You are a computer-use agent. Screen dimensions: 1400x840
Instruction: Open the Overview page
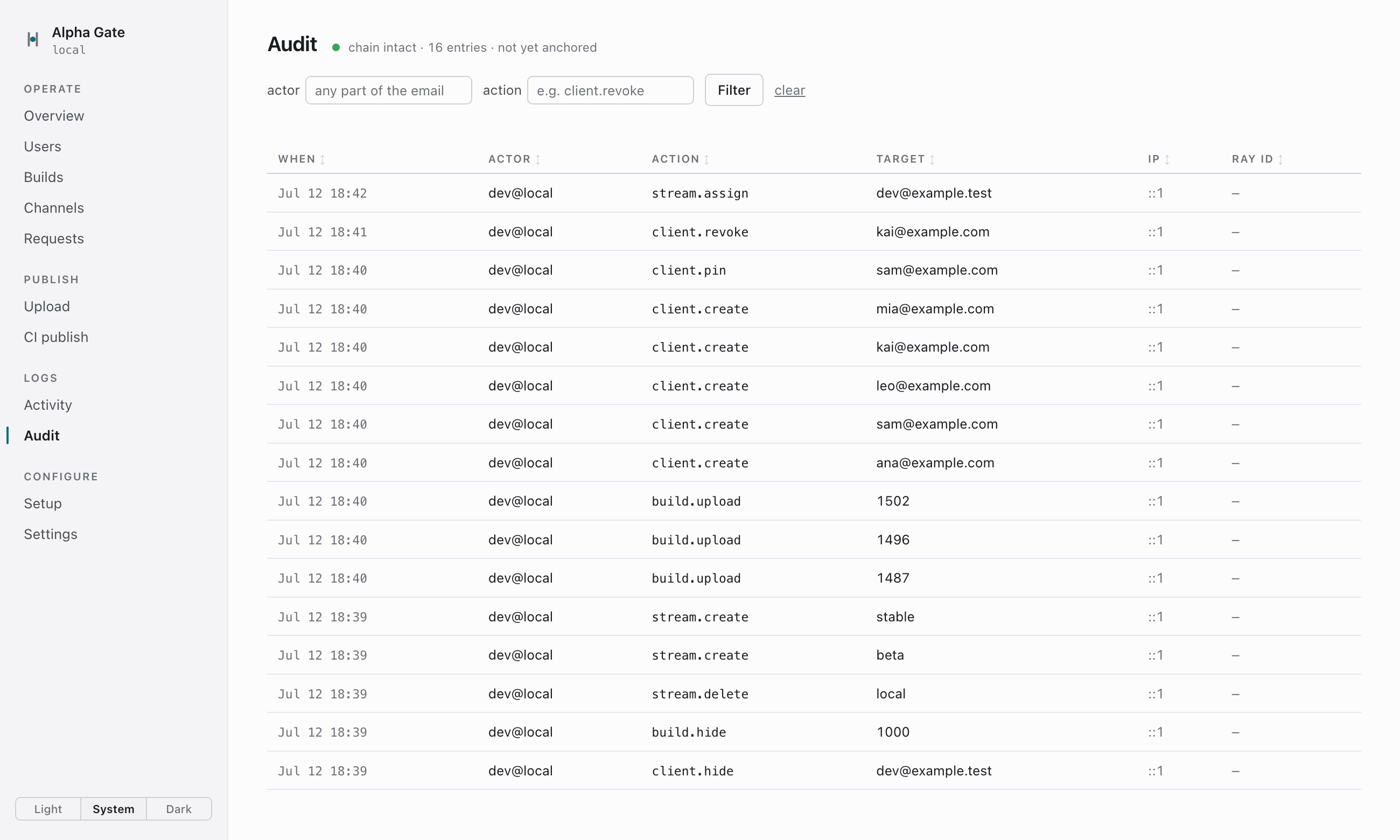[x=54, y=115]
